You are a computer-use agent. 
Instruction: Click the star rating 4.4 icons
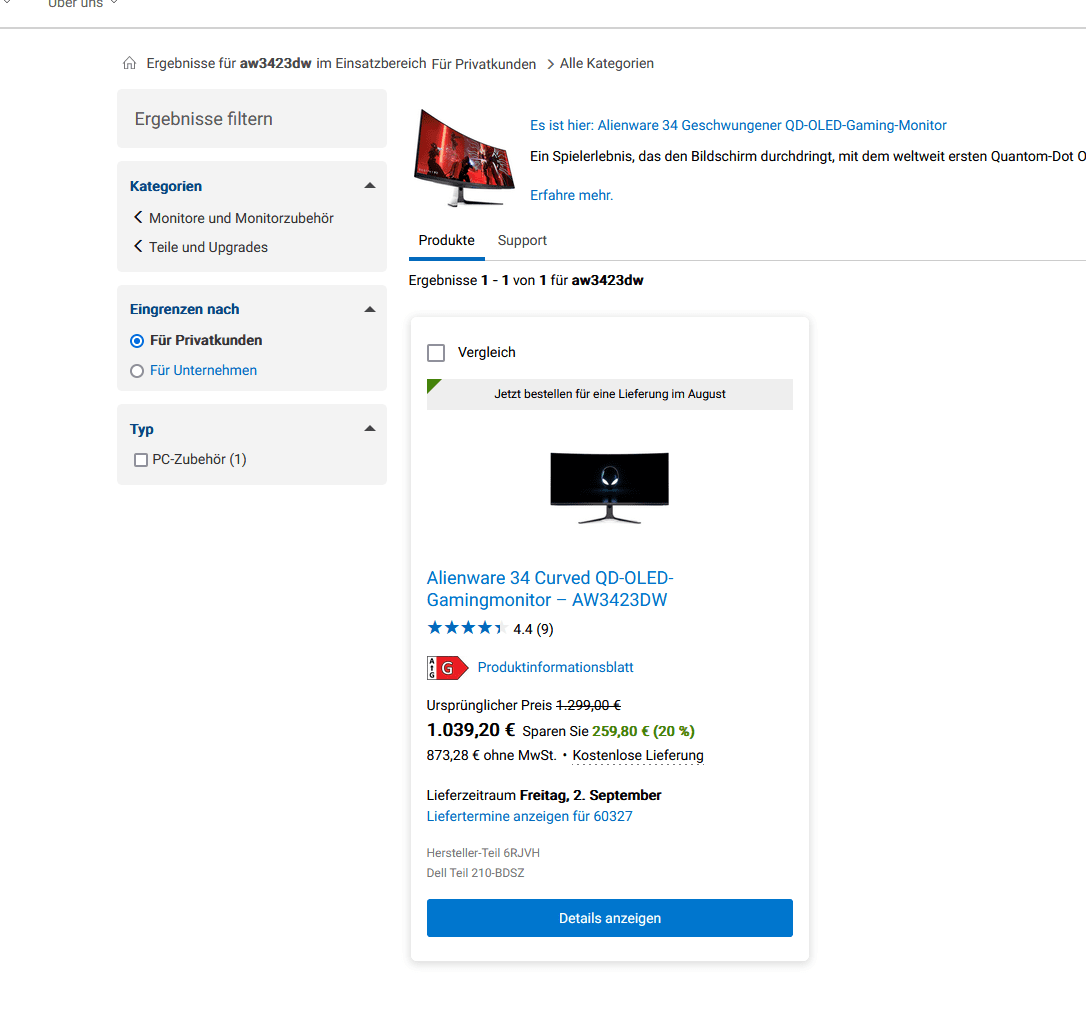[467, 628]
